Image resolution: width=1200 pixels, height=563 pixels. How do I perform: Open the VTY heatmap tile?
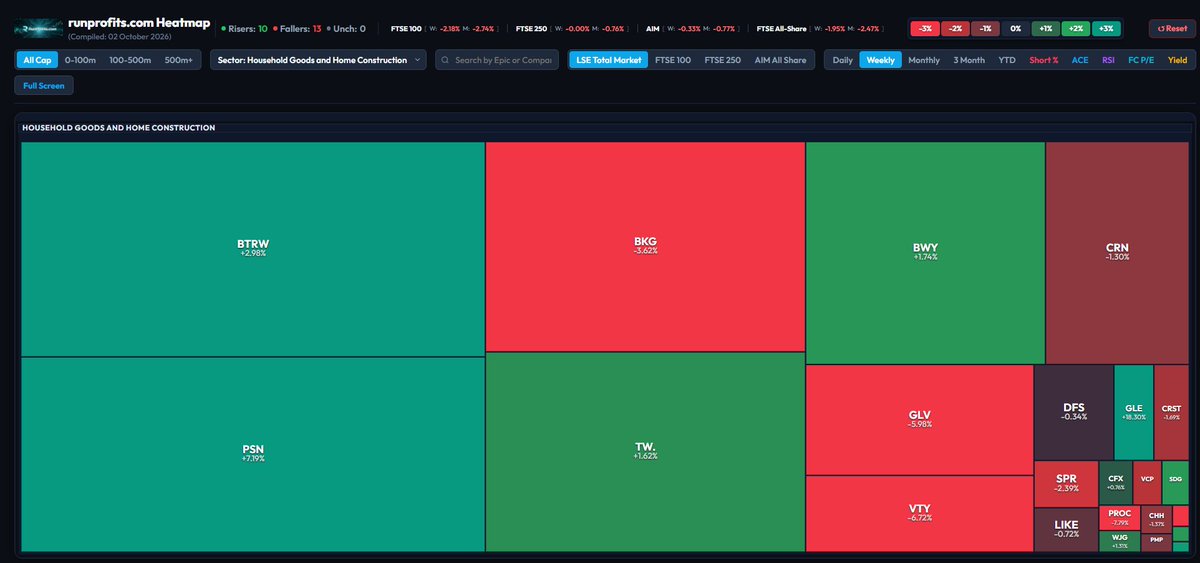click(x=919, y=513)
